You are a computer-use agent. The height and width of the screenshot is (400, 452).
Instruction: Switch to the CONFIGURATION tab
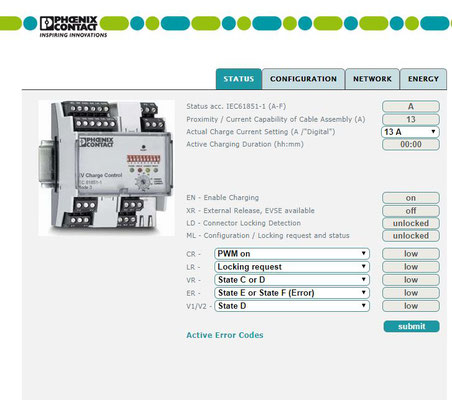(x=303, y=79)
